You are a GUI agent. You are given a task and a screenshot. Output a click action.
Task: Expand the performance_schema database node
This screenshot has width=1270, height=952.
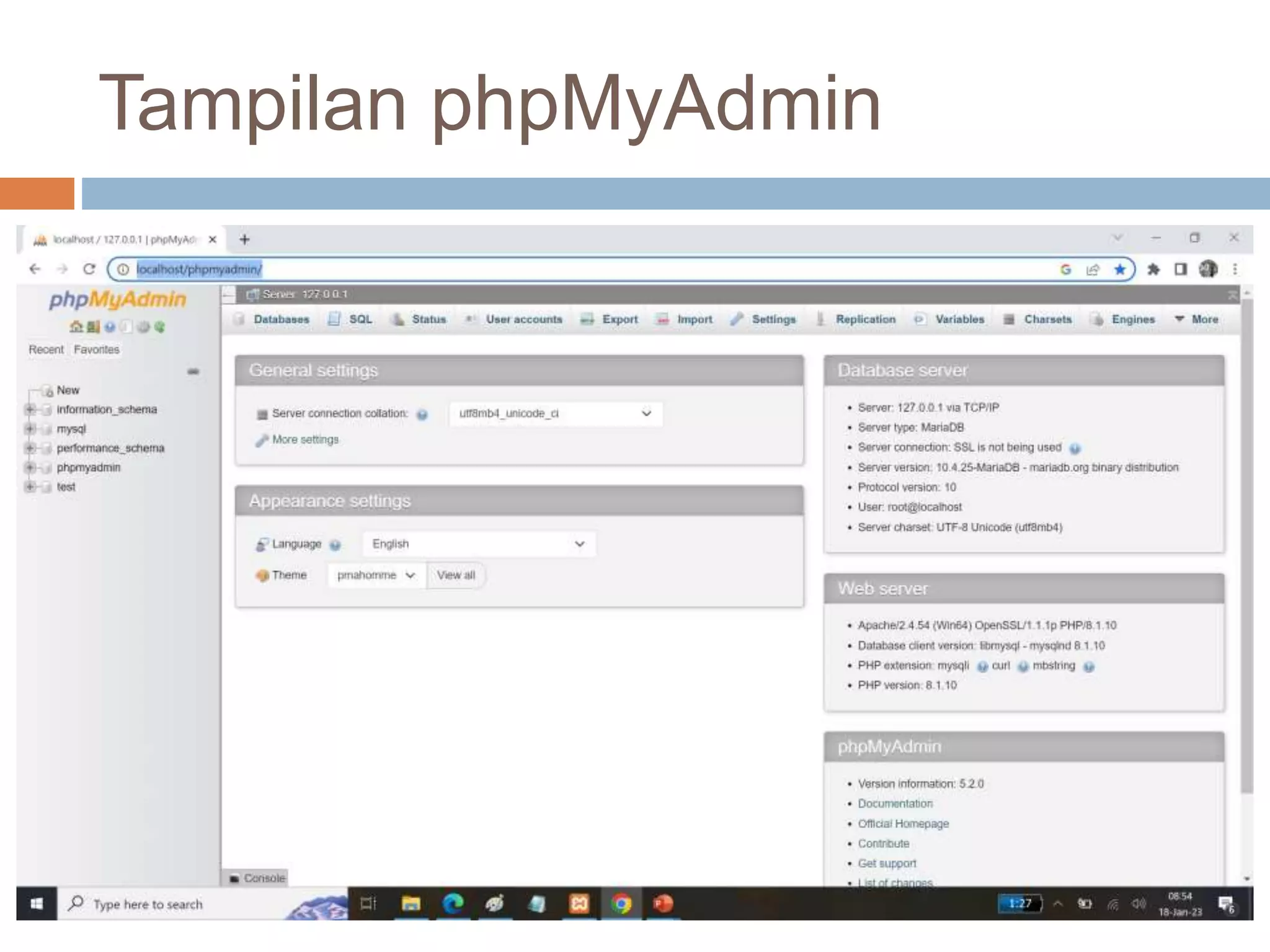click(x=30, y=448)
